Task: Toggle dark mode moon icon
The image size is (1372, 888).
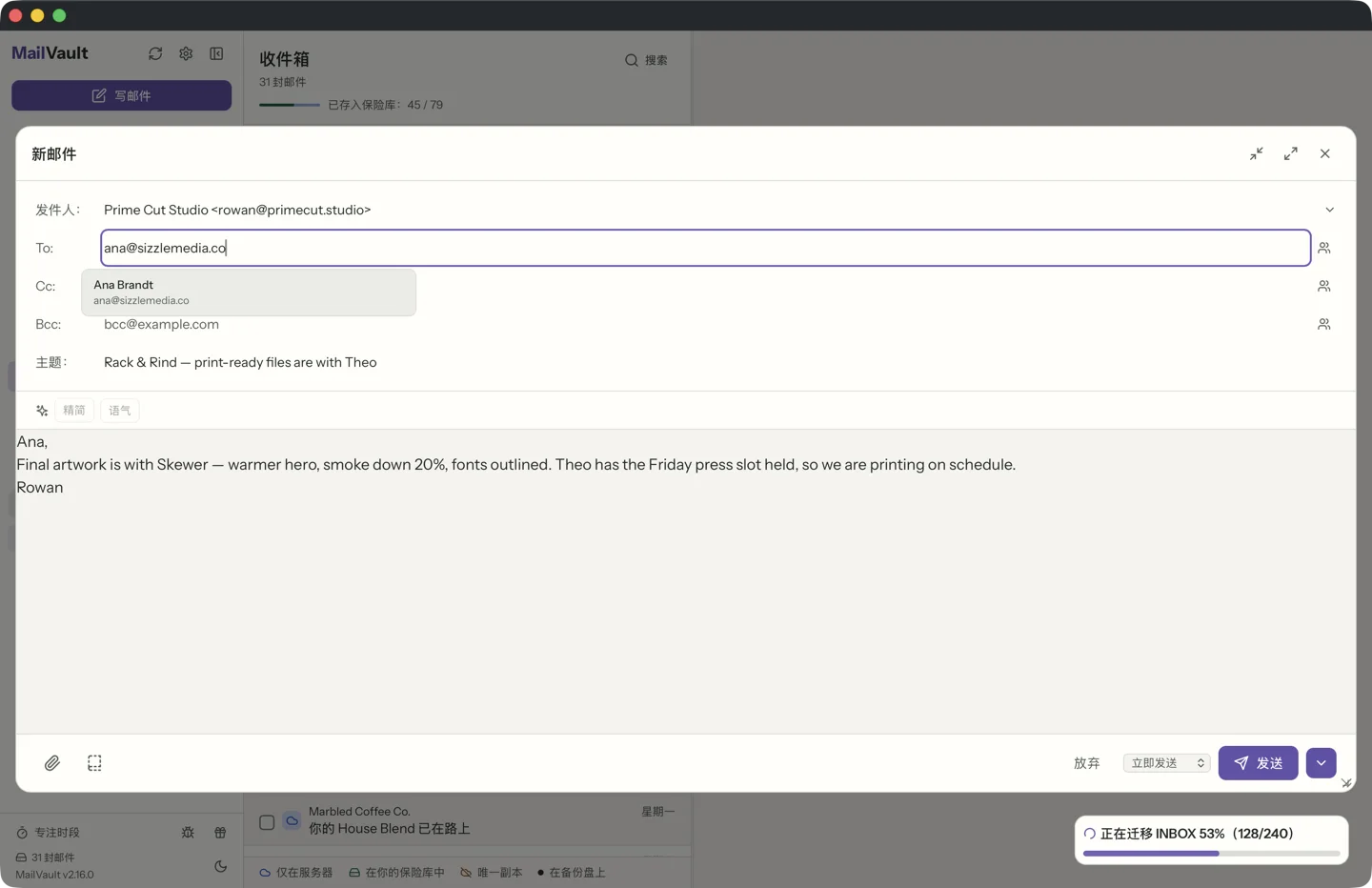Action: (x=221, y=866)
